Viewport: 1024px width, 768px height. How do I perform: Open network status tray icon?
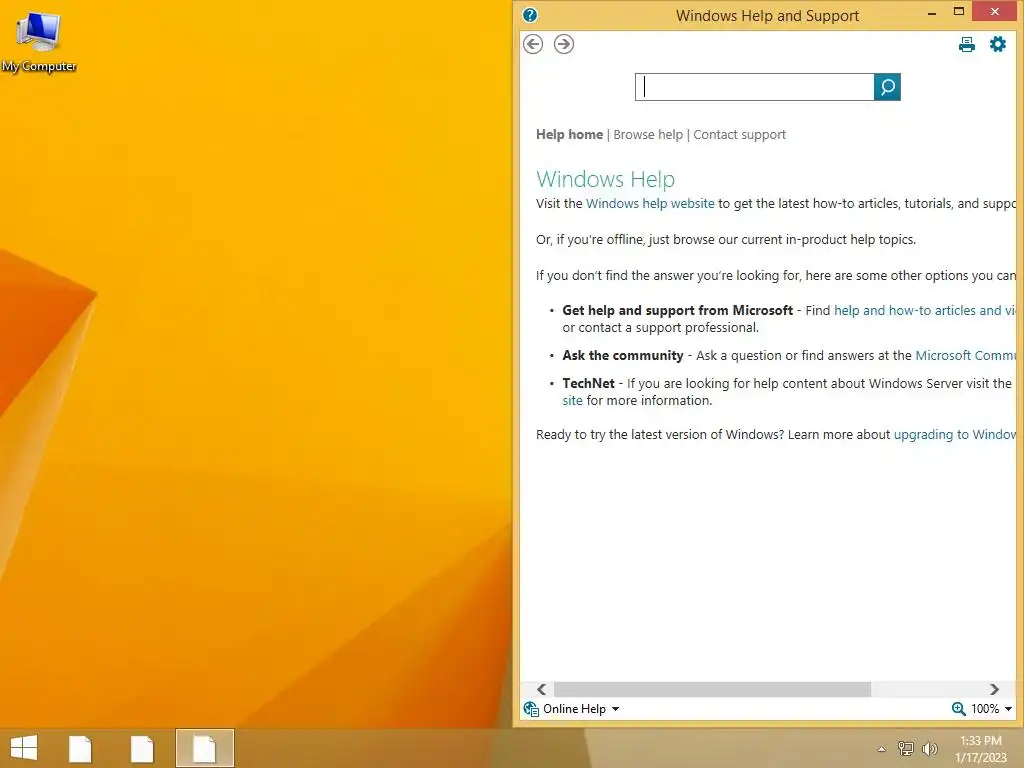(906, 748)
